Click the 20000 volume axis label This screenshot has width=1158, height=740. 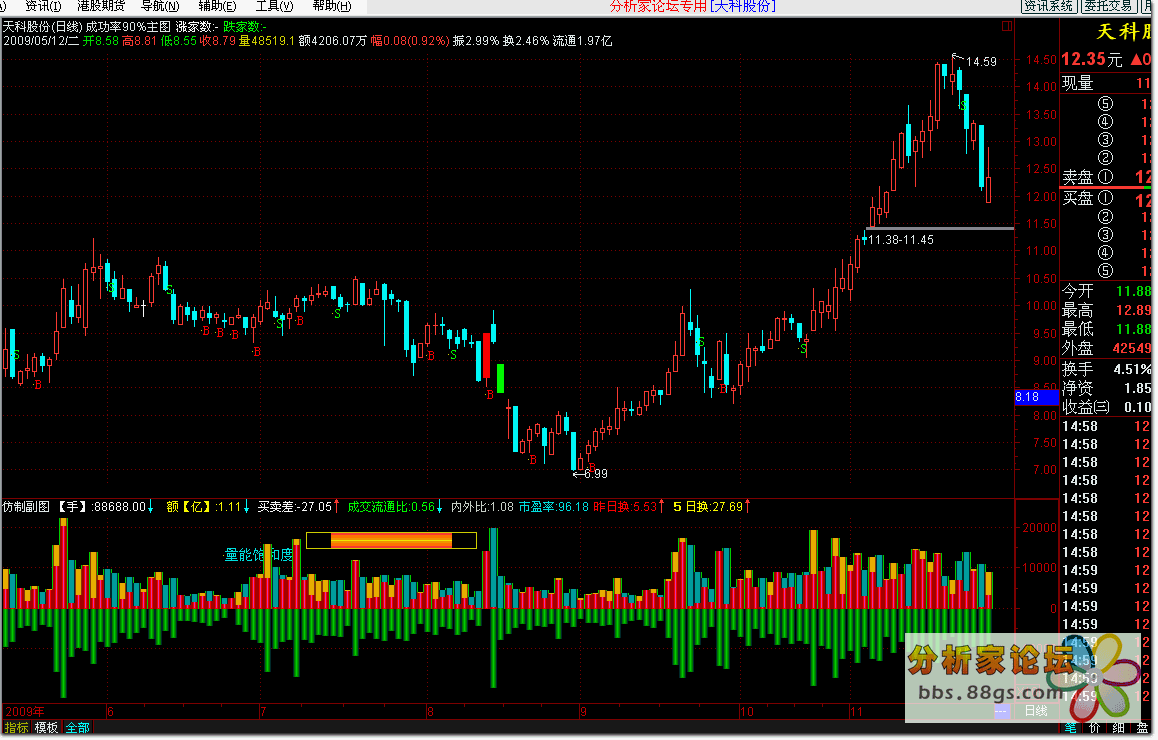(x=1039, y=528)
